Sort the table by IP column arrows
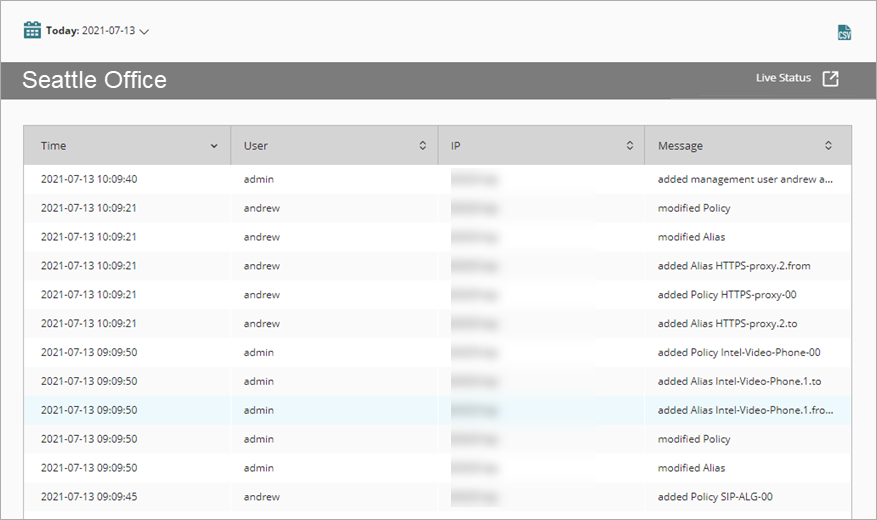 629,146
